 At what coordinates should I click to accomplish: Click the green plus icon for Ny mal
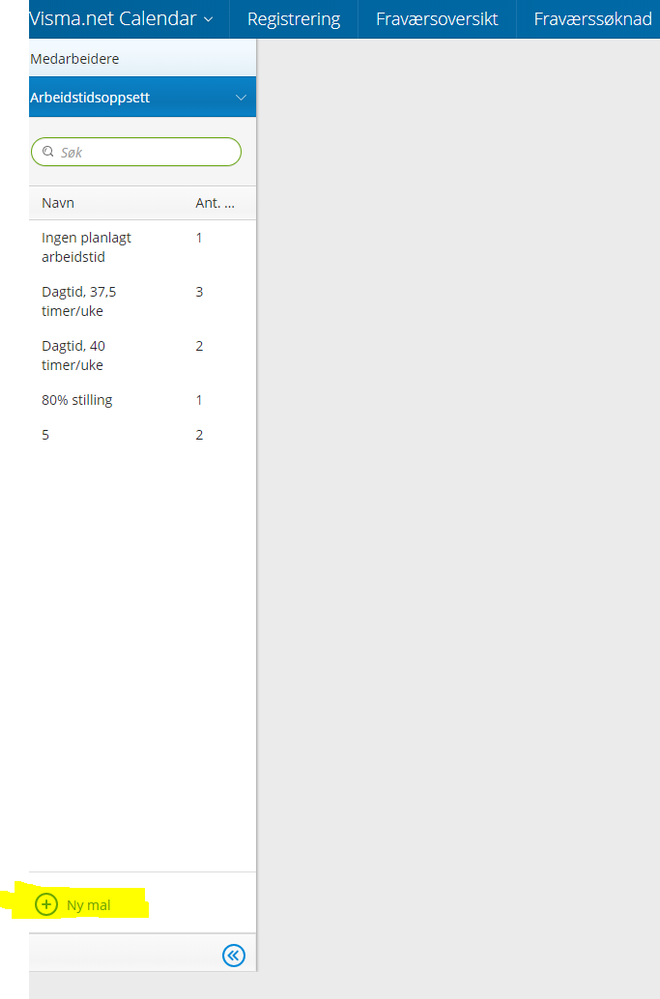tap(46, 905)
